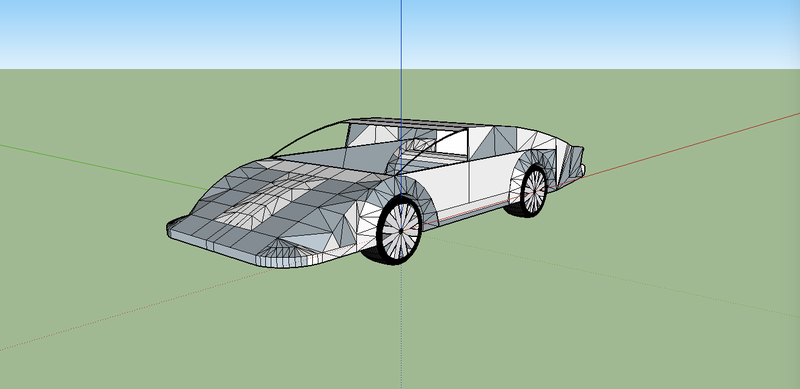The width and height of the screenshot is (800, 389).
Task: Select the car's rear wheel
Action: pyautogui.click(x=533, y=191)
